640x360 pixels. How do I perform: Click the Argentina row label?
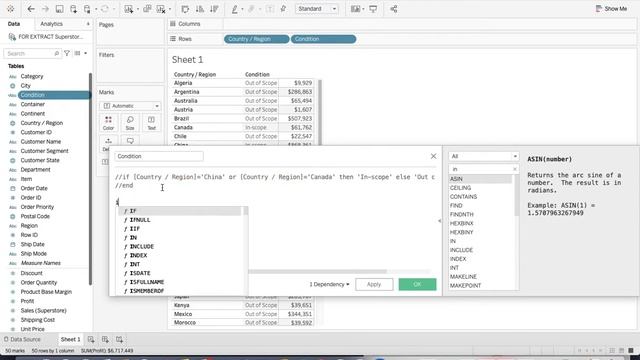[187, 92]
